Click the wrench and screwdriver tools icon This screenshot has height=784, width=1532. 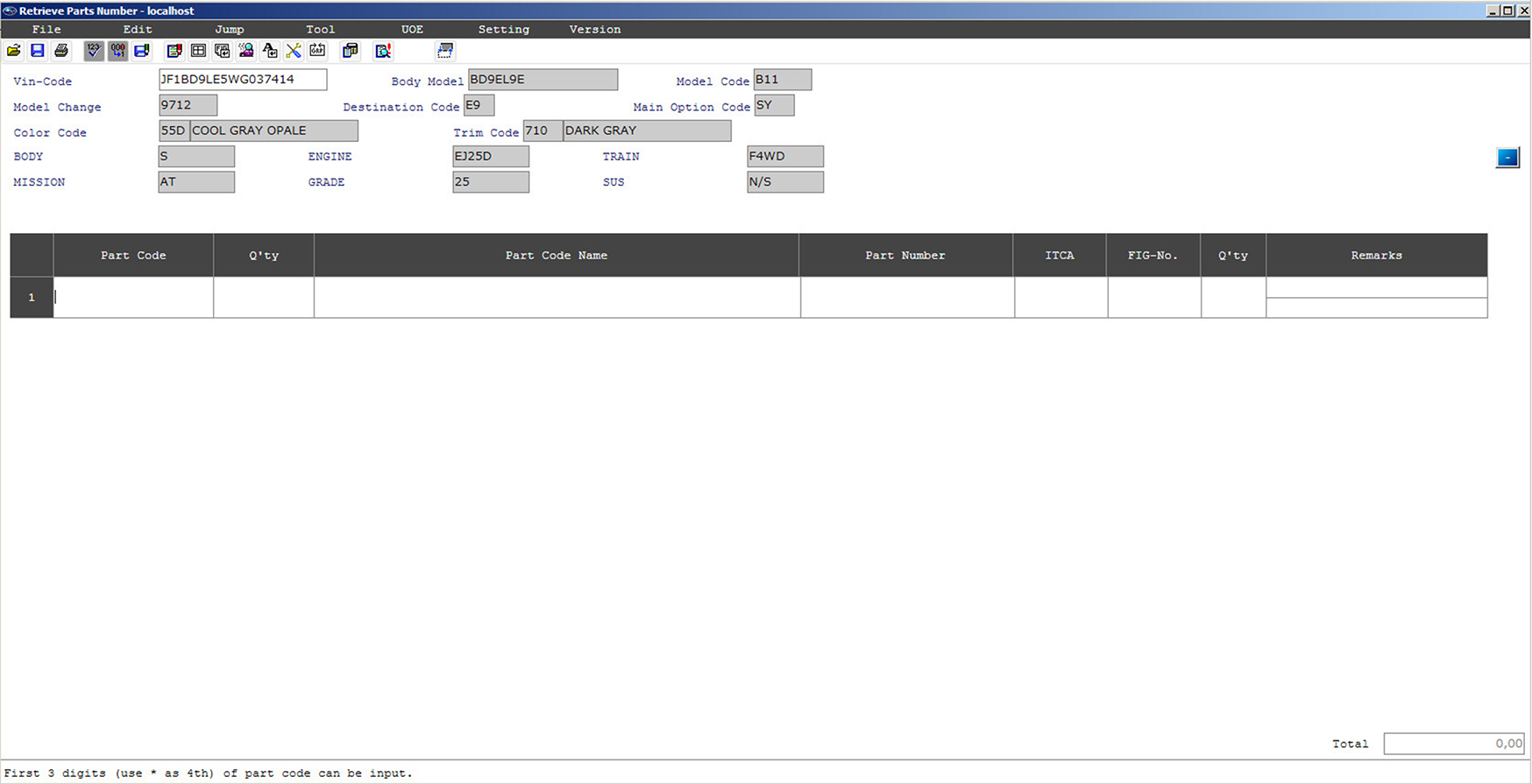click(294, 51)
